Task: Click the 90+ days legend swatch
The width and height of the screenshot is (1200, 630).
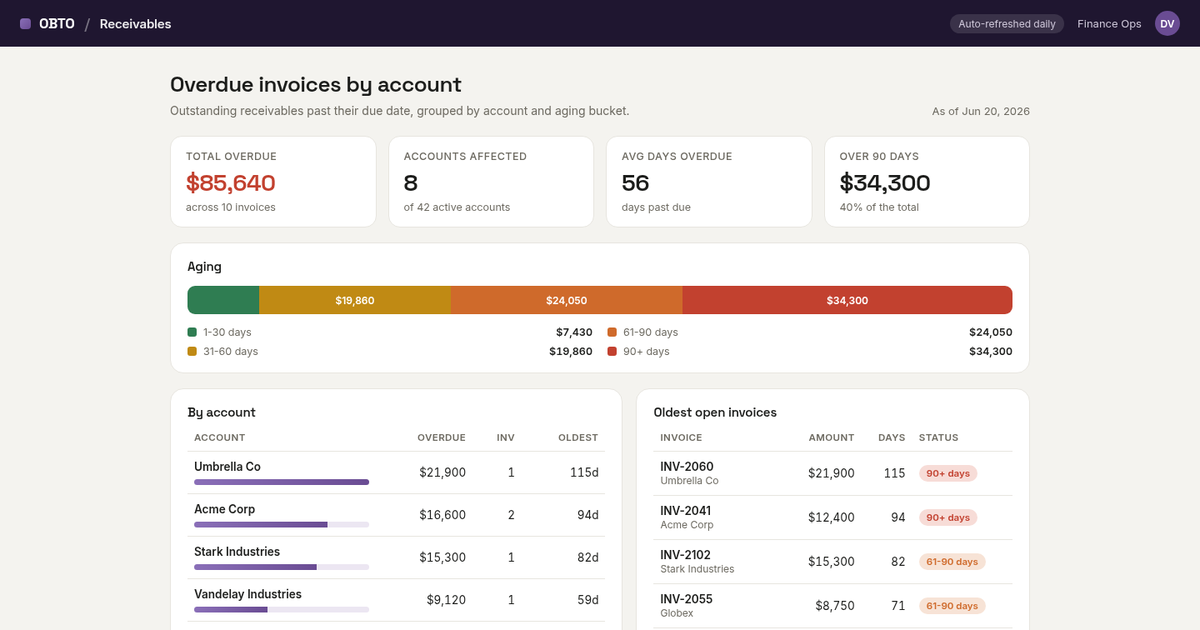Action: tap(612, 351)
